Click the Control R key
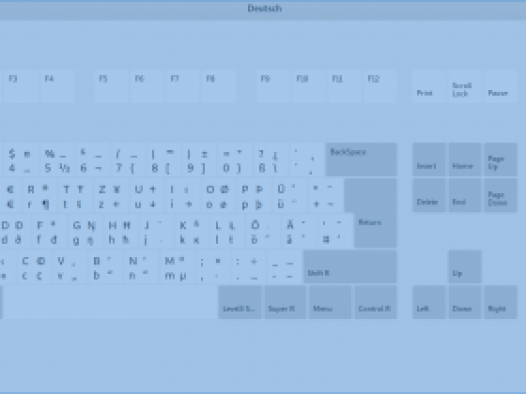526x394 pixels. pos(376,302)
